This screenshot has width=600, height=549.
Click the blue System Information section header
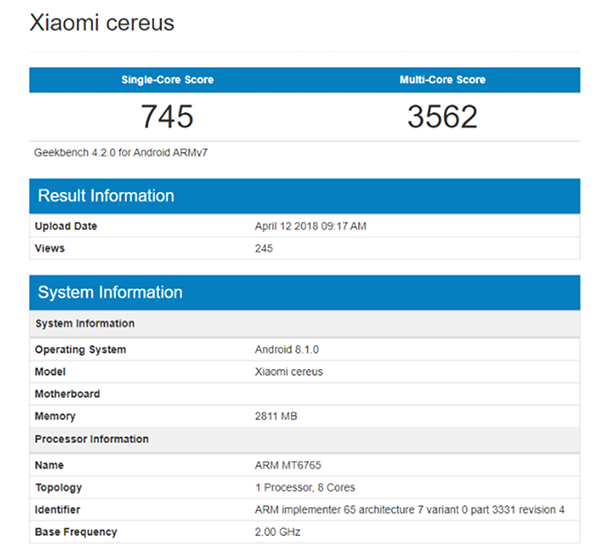coord(304,293)
